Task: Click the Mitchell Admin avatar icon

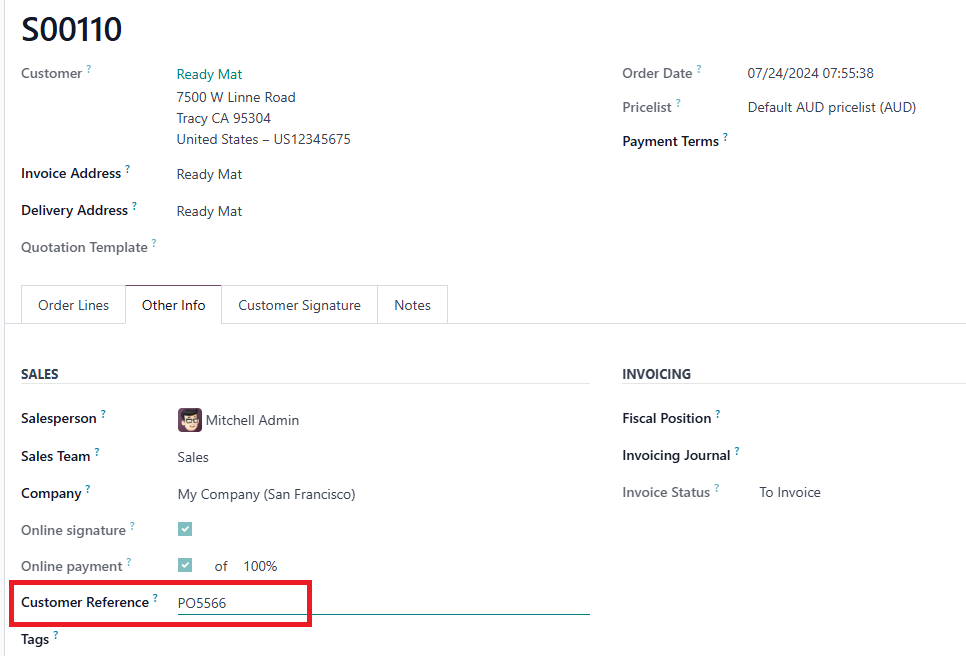Action: [189, 420]
